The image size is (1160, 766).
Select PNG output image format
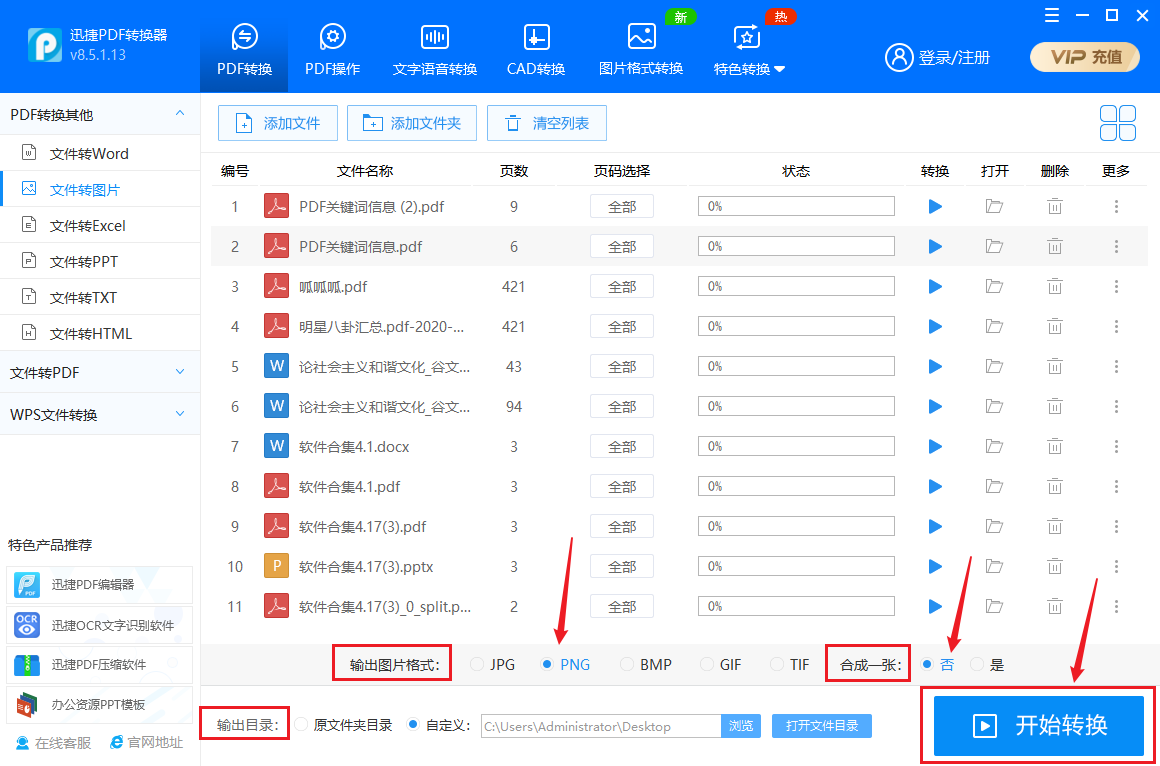[566, 665]
